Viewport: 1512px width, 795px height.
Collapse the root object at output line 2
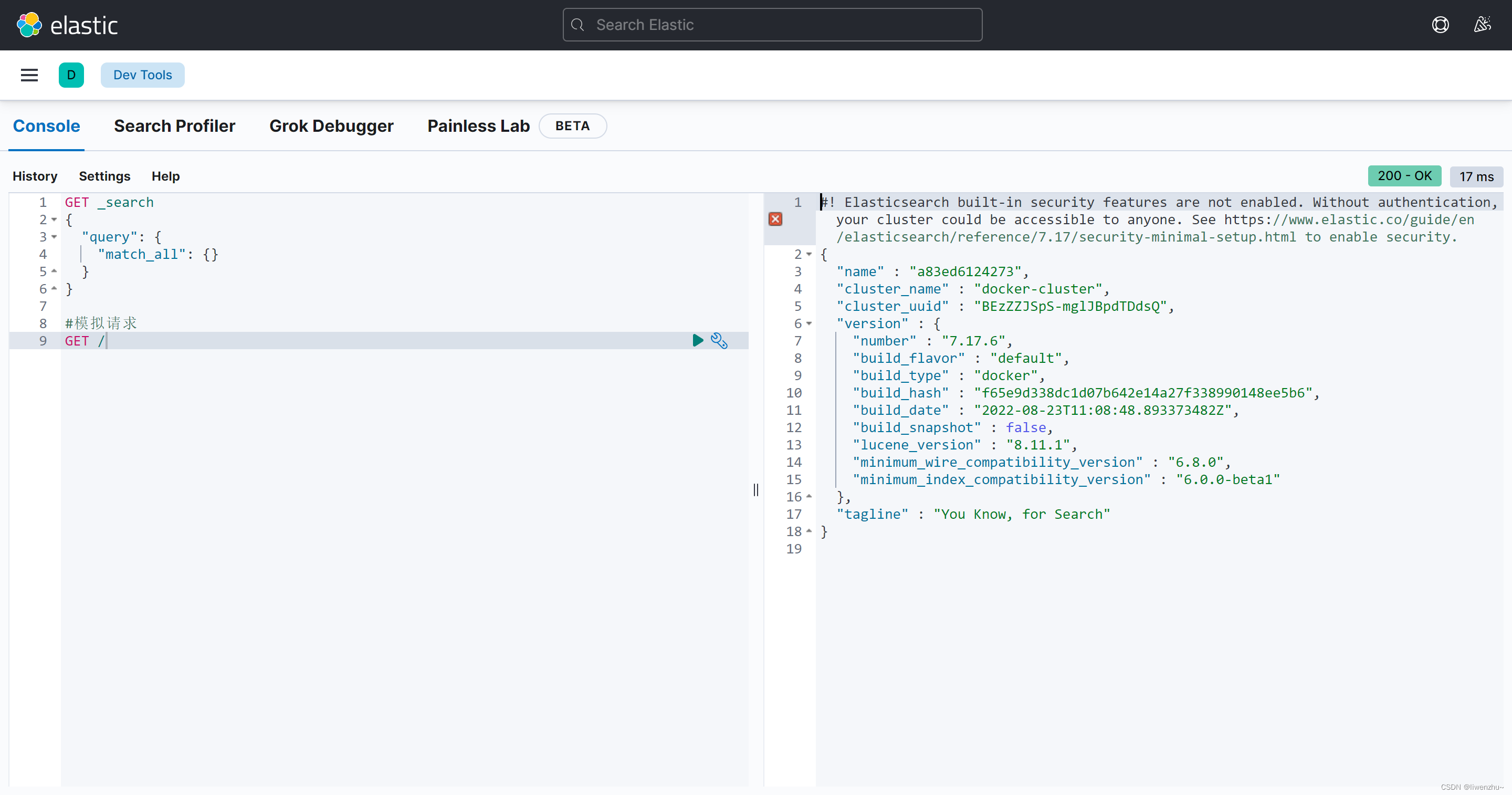(x=809, y=254)
